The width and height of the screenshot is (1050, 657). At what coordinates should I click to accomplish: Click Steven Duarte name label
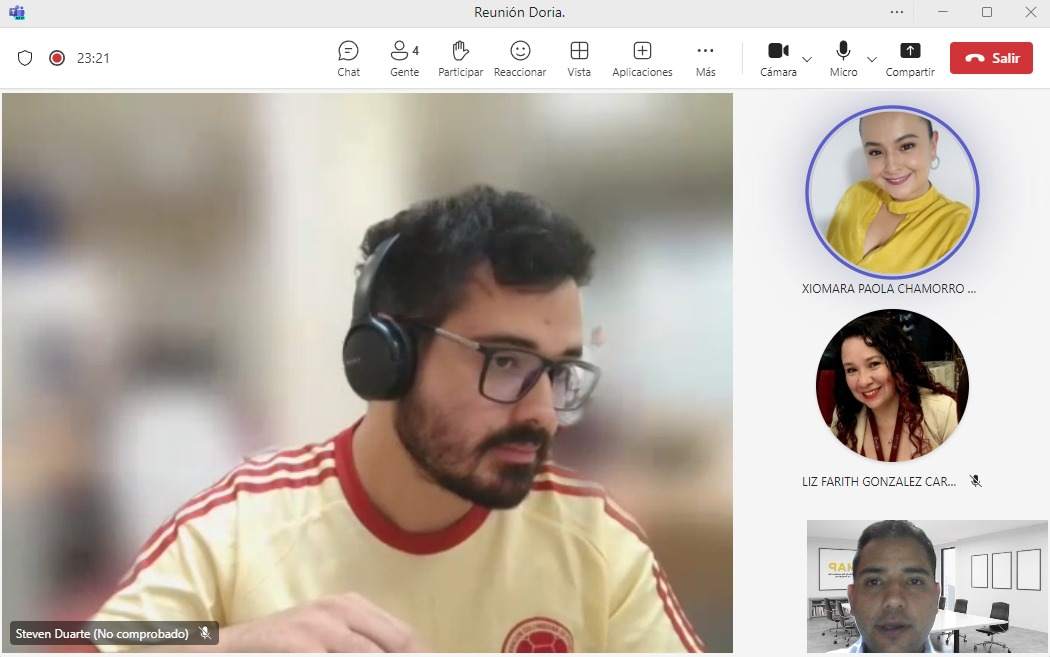(102, 634)
